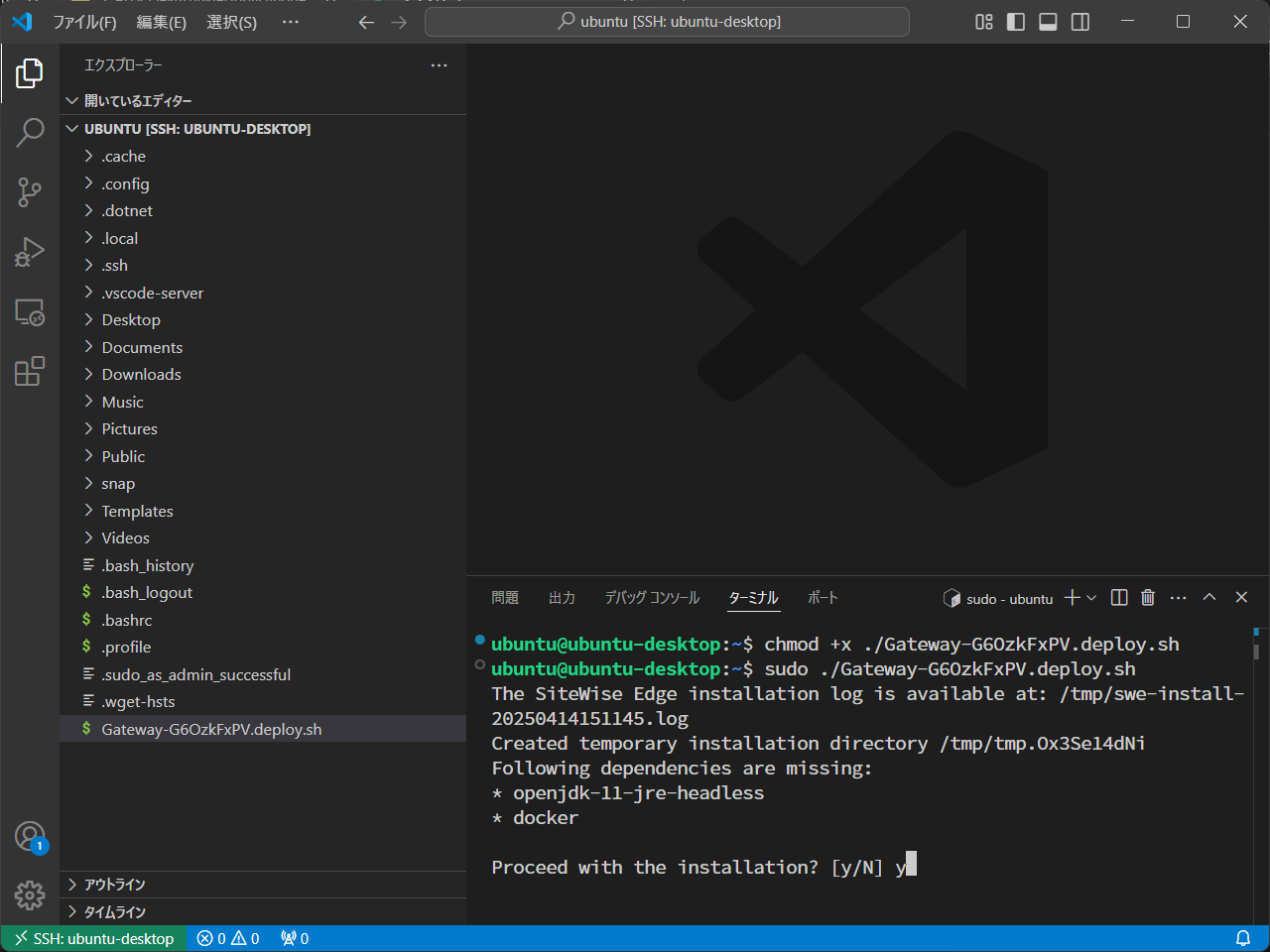Switch to the ポート tab

[x=823, y=597]
